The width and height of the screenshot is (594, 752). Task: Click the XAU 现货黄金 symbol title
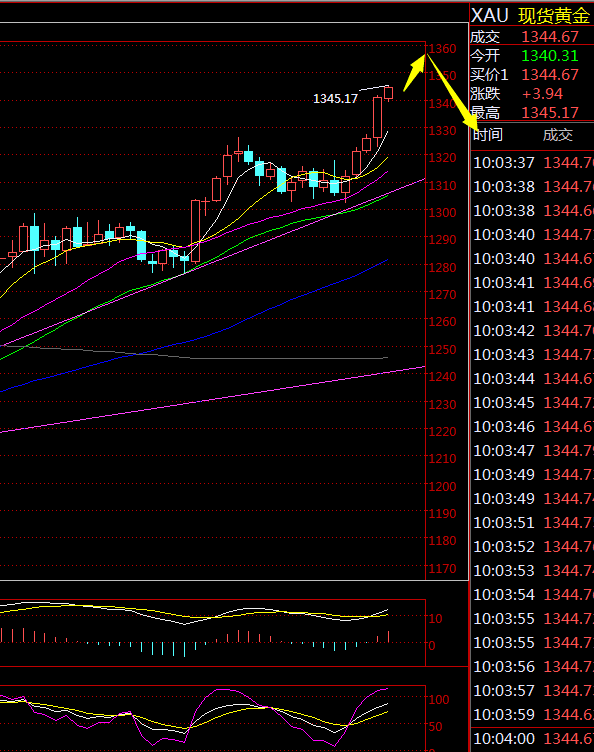531,16
